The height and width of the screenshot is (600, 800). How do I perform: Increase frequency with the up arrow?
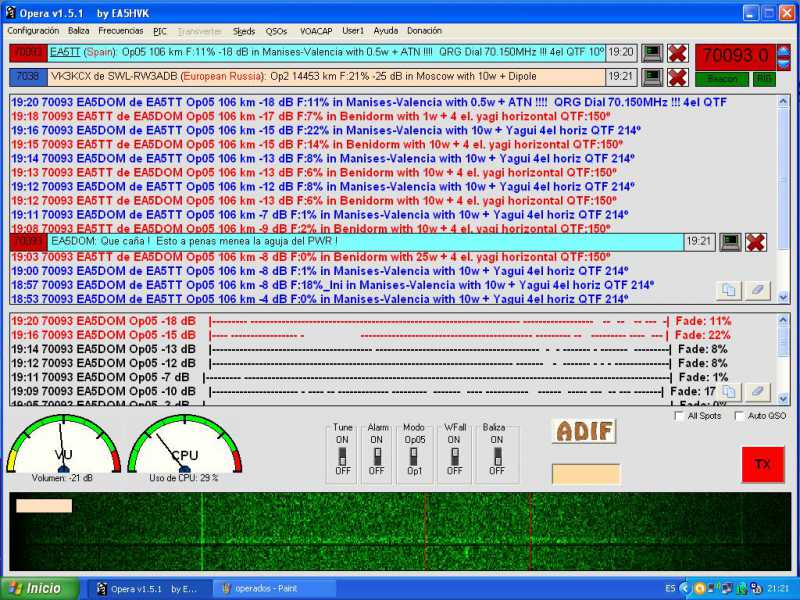click(x=783, y=48)
